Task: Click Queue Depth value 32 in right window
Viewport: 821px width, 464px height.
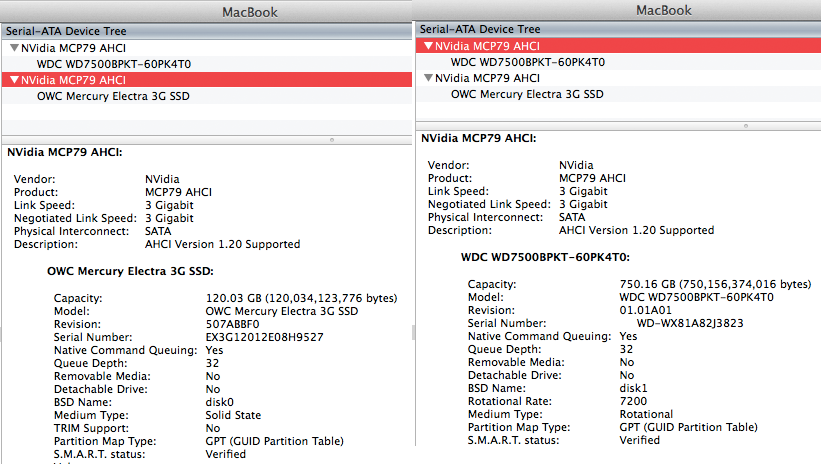Action: pos(626,349)
